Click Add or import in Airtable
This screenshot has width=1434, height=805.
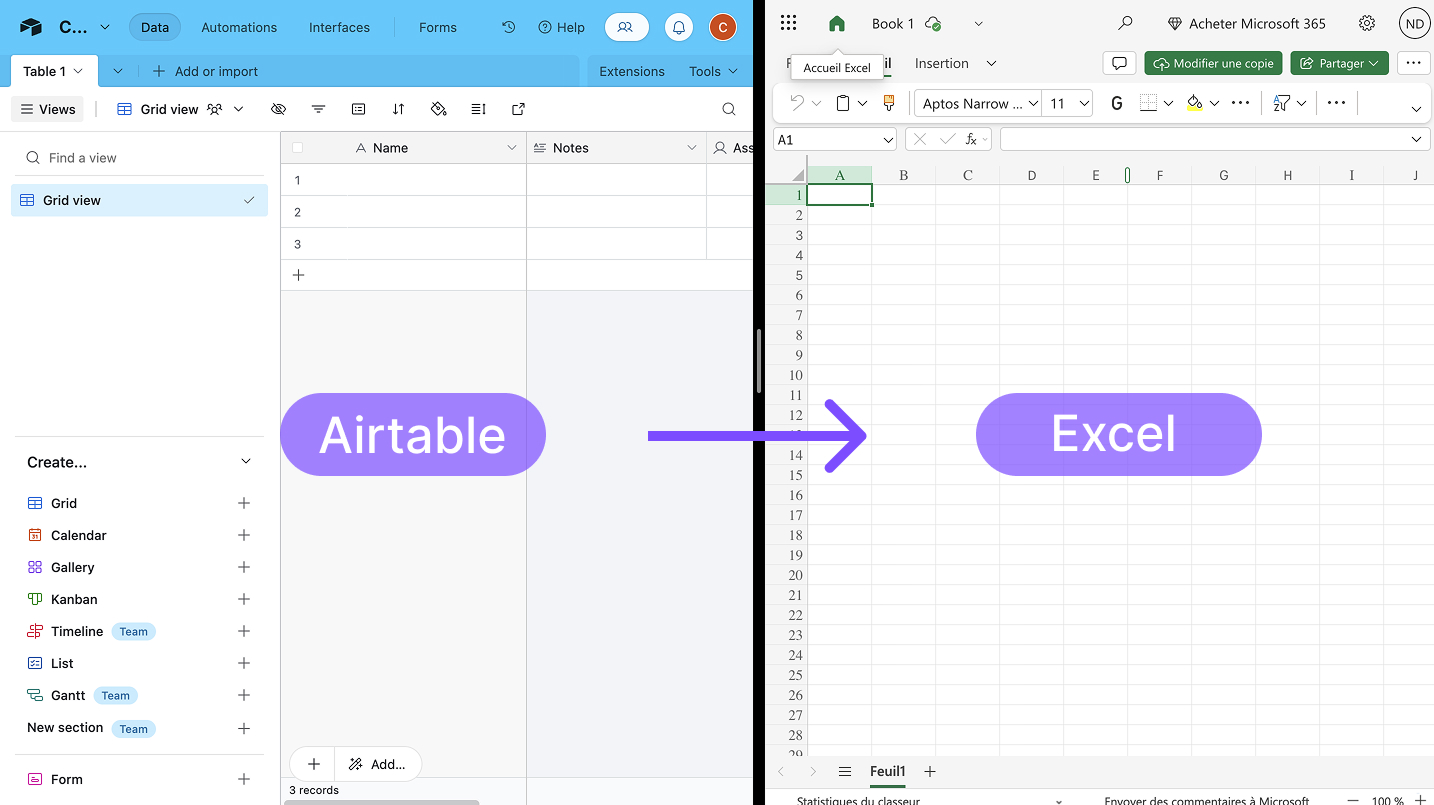tap(205, 71)
